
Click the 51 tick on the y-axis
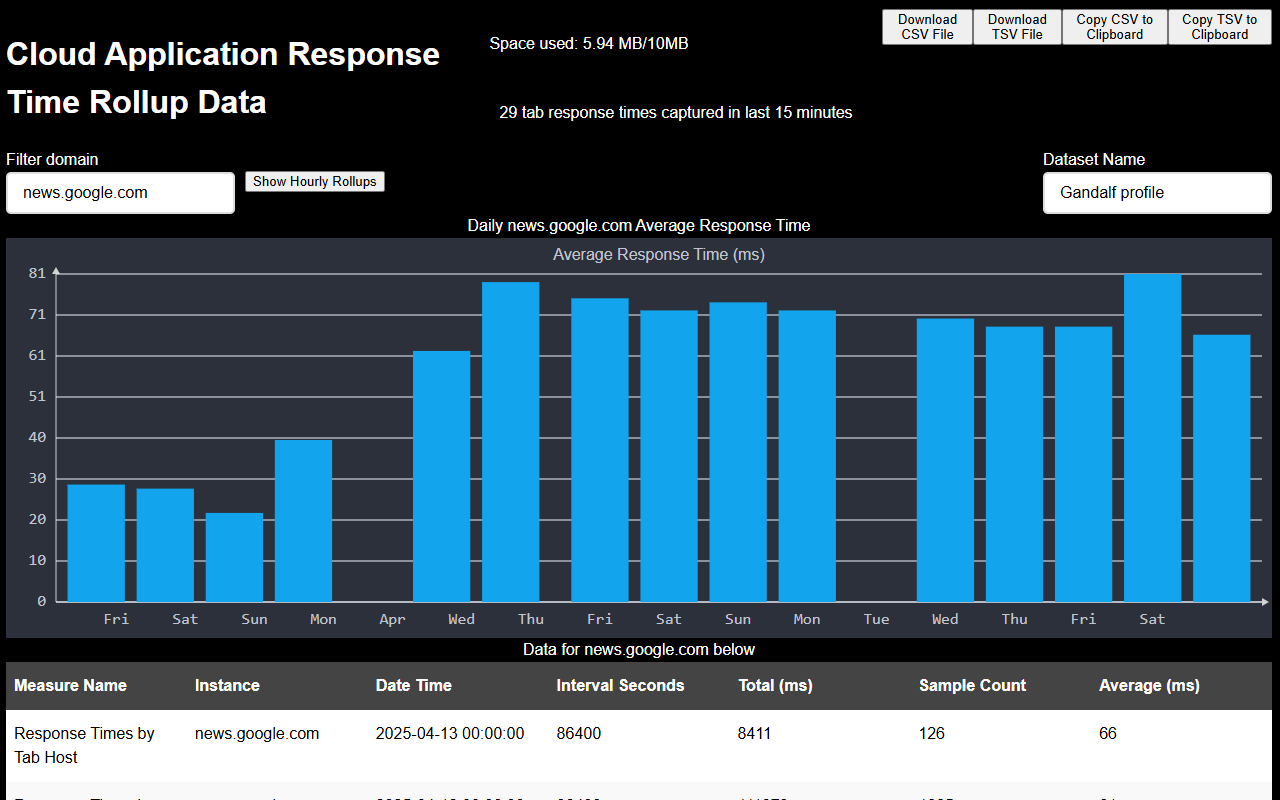click(x=38, y=396)
